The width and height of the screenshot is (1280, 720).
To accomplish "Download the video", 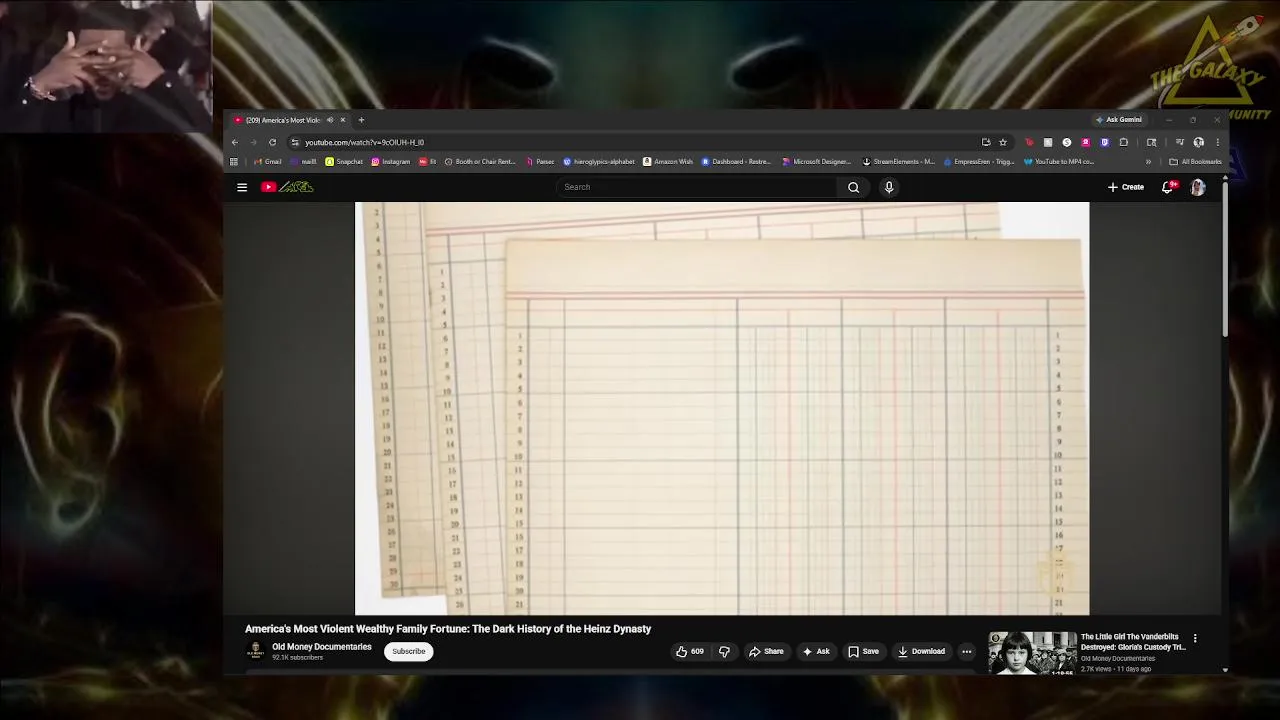I will [921, 652].
